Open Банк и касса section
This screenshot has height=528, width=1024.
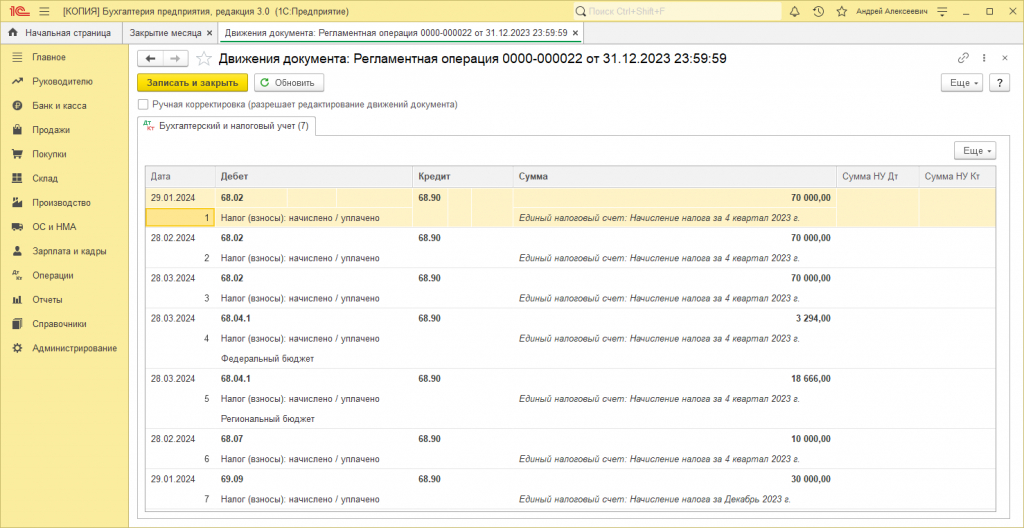[59, 105]
